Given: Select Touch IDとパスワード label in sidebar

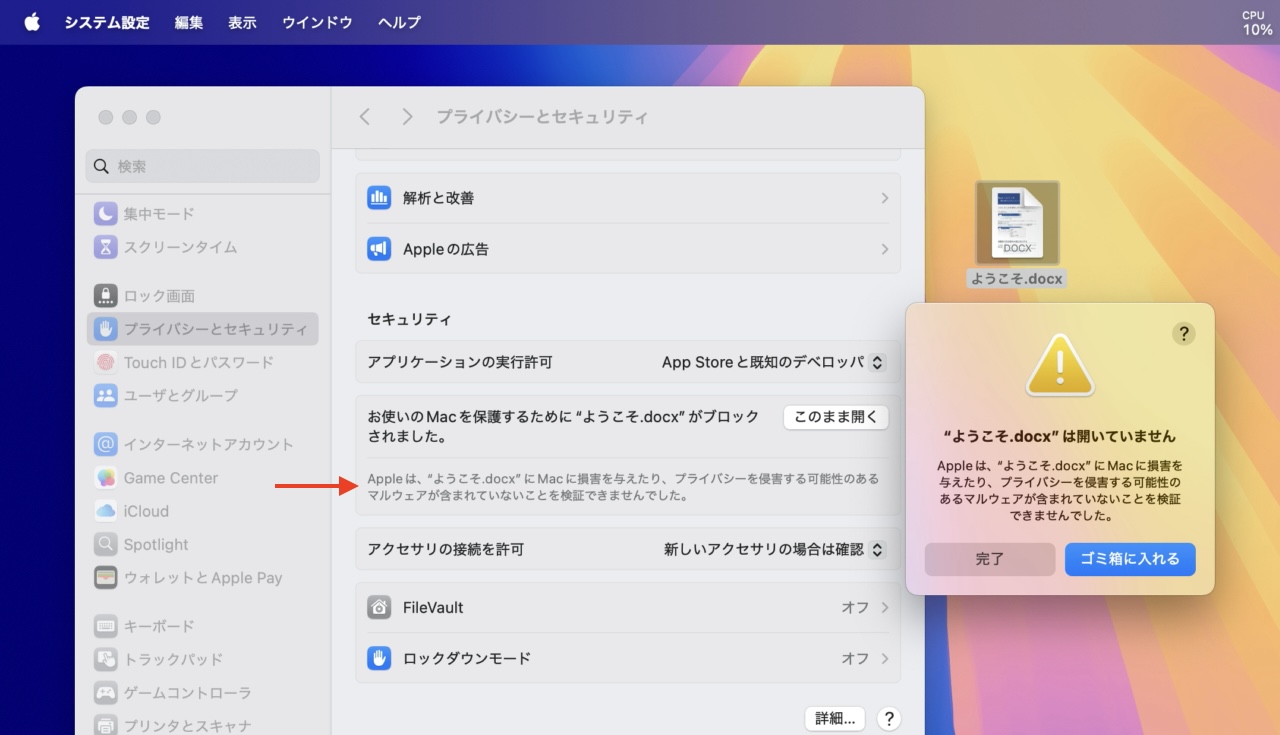Looking at the screenshot, I should pyautogui.click(x=198, y=362).
